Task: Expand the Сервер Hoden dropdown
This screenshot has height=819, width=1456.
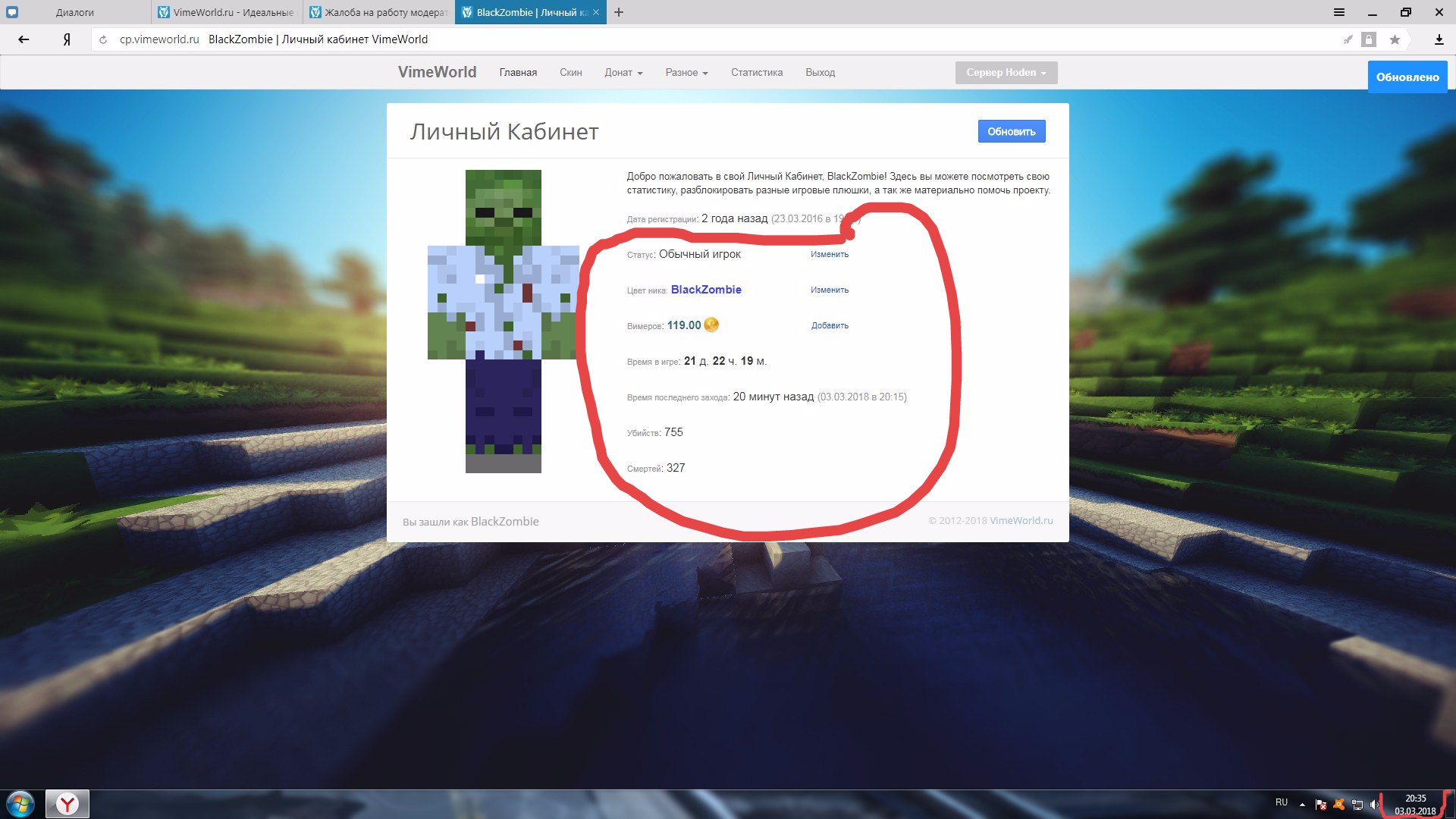Action: [x=1006, y=73]
